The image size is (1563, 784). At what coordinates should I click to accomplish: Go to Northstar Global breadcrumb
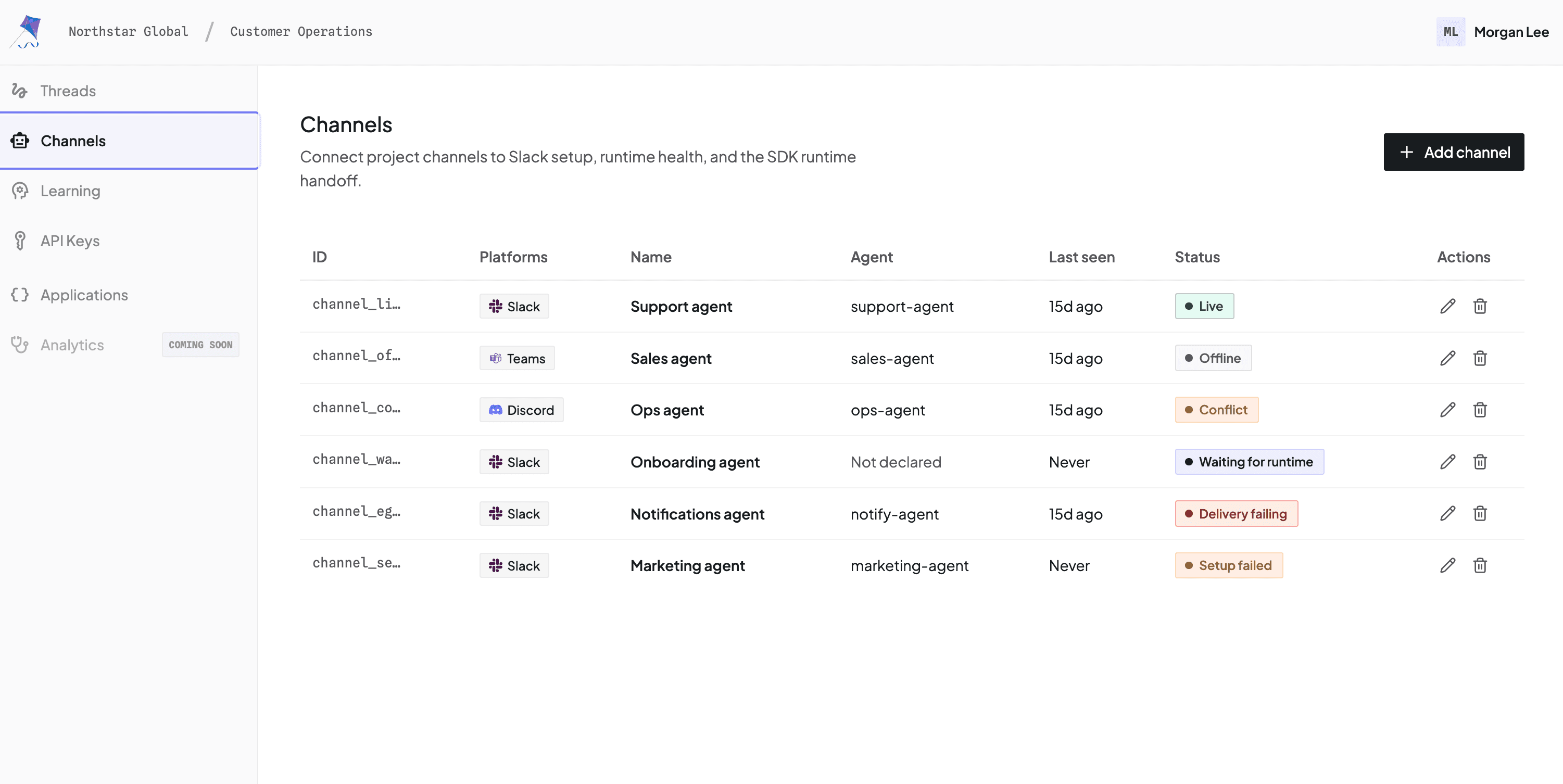[x=128, y=32]
